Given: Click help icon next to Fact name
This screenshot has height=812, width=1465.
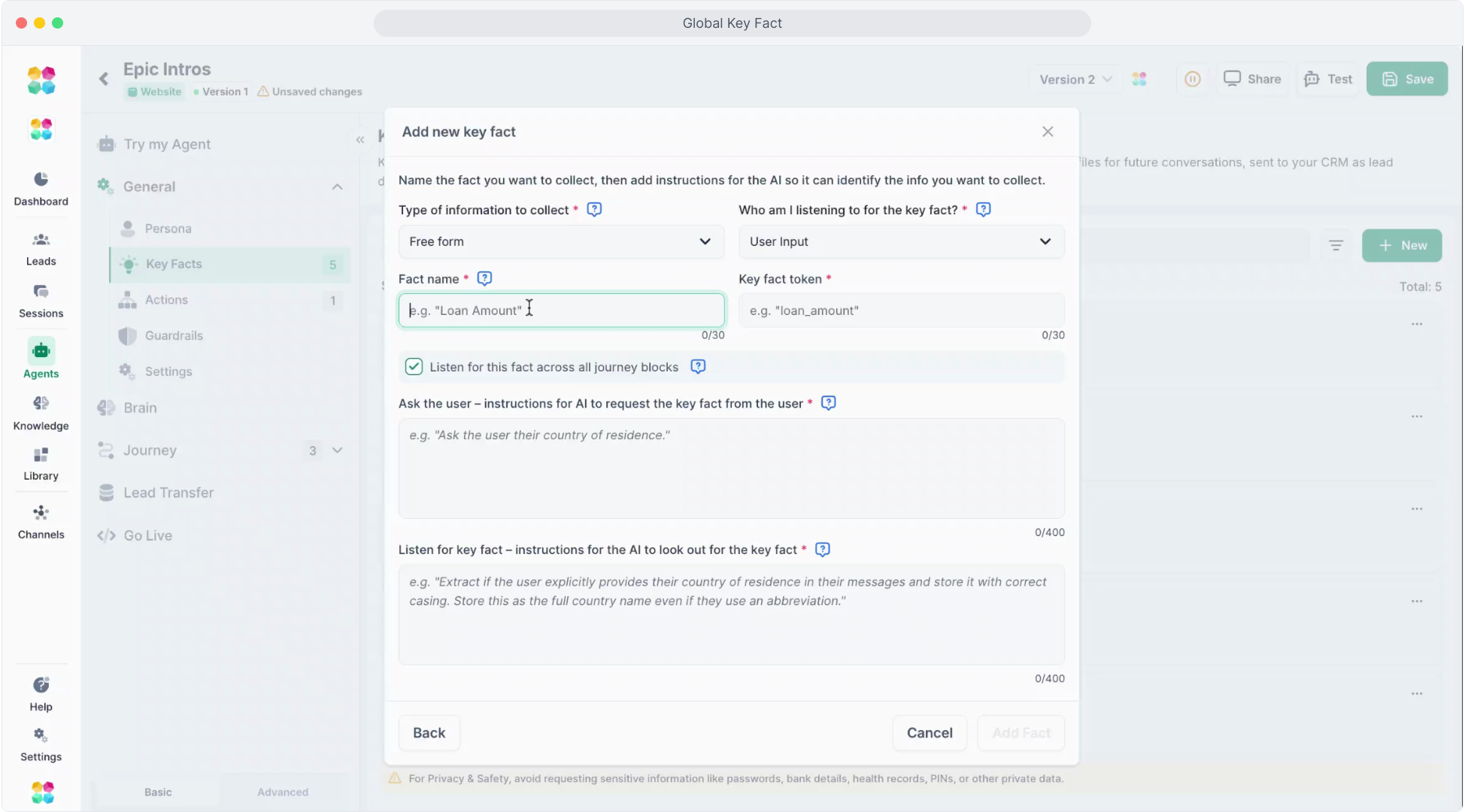Looking at the screenshot, I should click(484, 279).
